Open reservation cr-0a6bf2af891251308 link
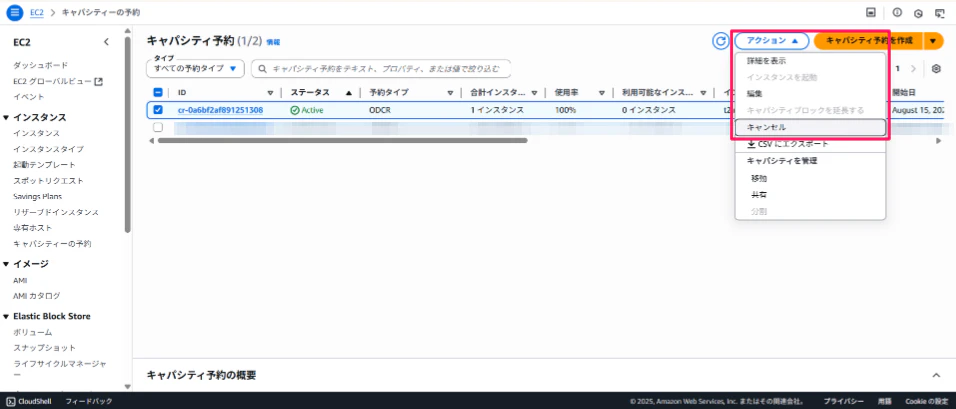956x409 pixels. [220, 110]
